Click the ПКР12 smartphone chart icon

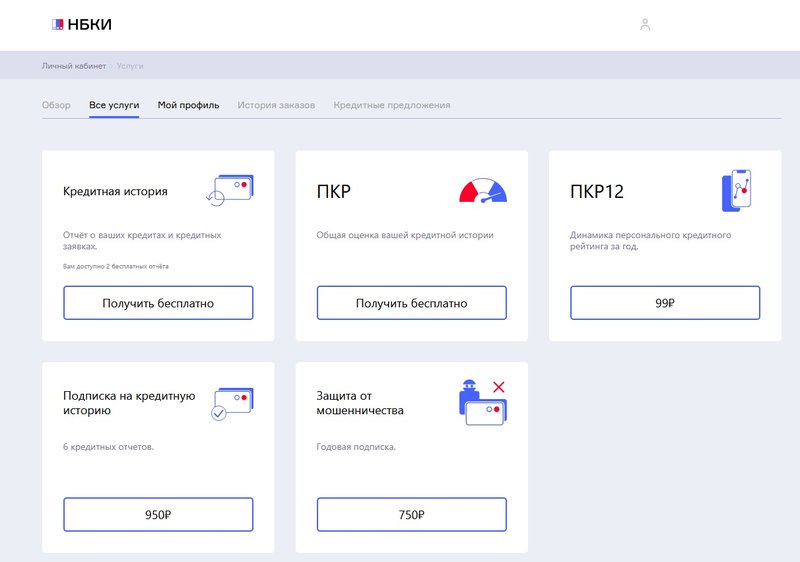736,190
